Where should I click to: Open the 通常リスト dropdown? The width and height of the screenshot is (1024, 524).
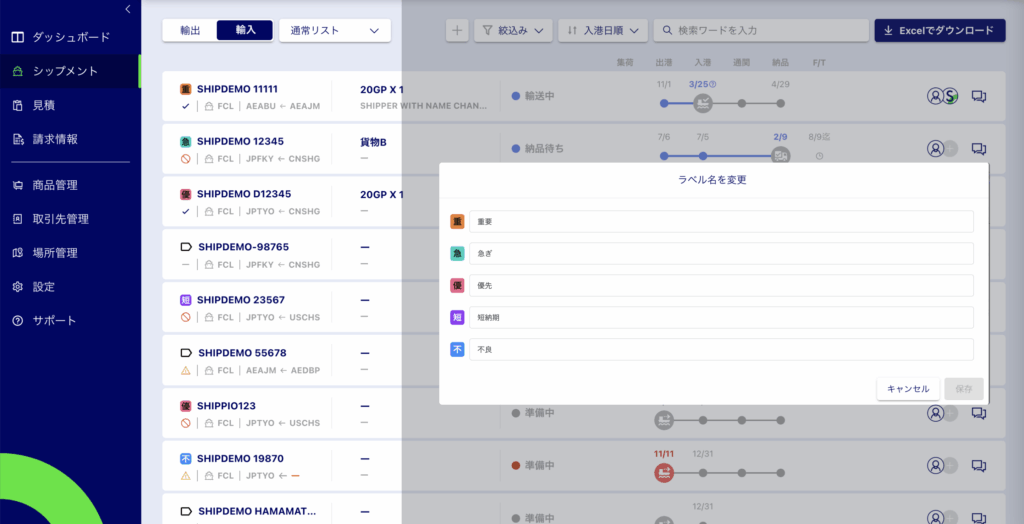tap(335, 31)
